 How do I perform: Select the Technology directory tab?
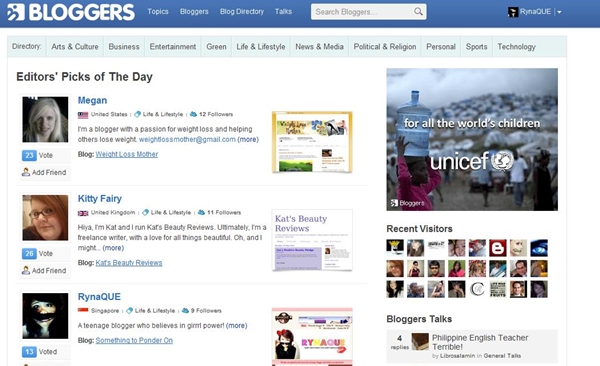[516, 47]
